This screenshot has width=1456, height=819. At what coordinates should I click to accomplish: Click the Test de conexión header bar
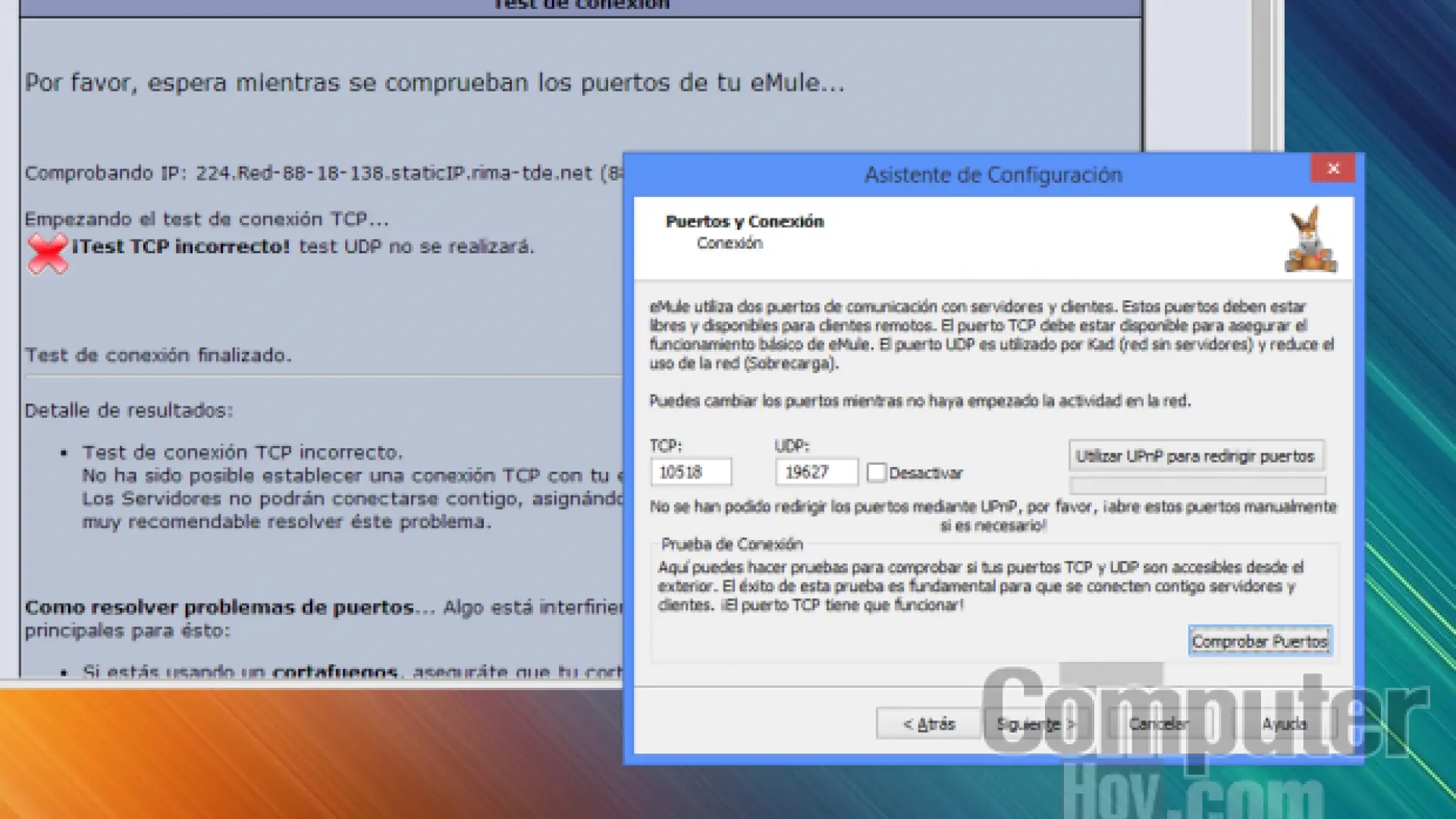click(581, 6)
